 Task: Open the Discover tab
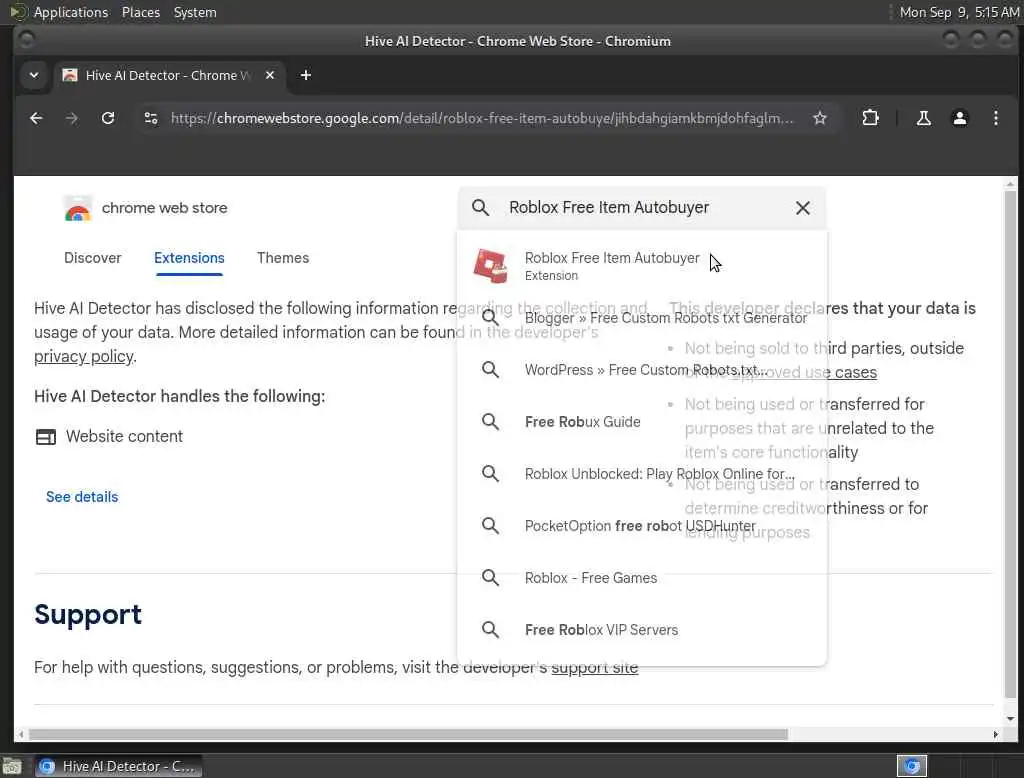[x=93, y=258]
